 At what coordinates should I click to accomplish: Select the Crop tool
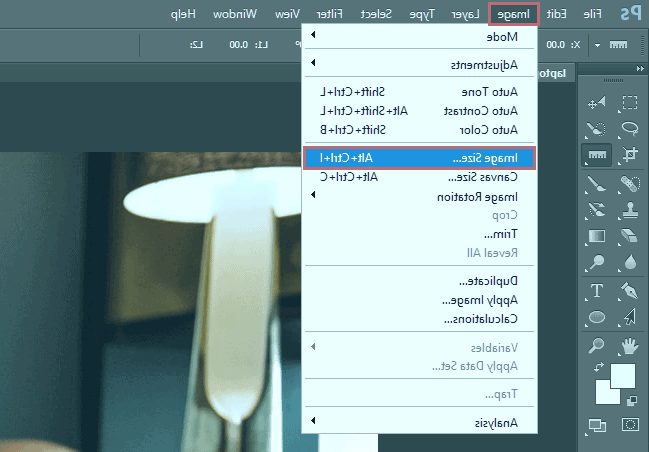pyautogui.click(x=630, y=155)
